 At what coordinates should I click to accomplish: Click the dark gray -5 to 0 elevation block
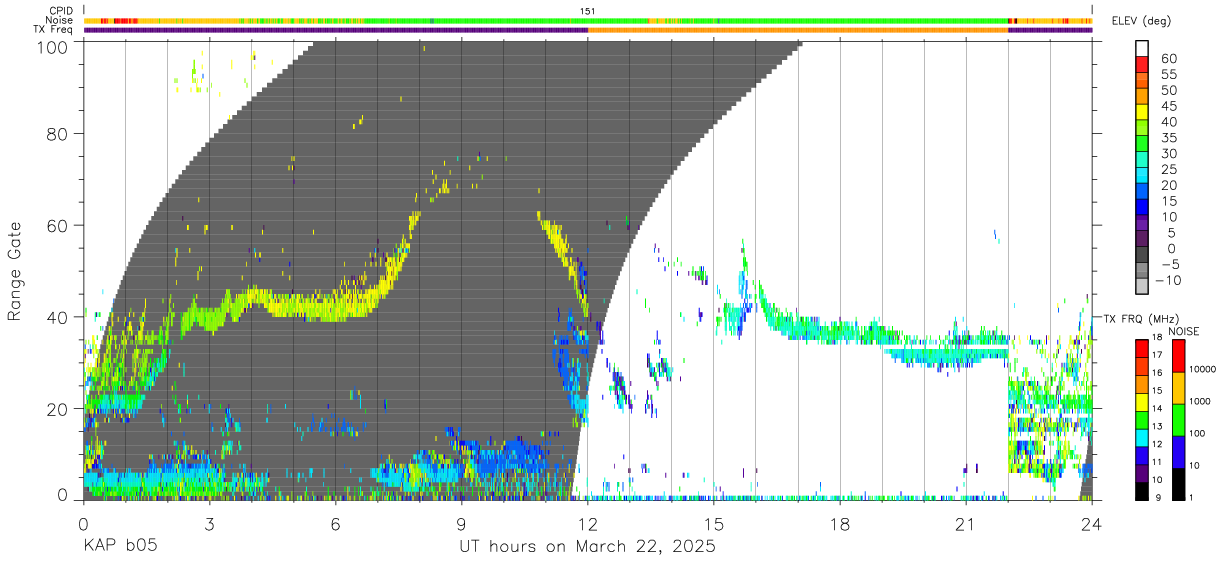tap(1143, 255)
